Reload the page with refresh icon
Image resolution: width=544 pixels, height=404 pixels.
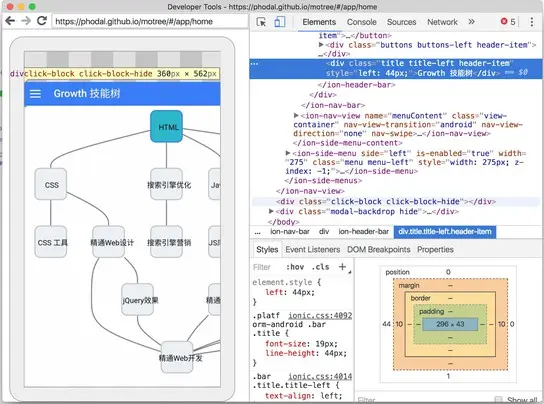(x=42, y=21)
